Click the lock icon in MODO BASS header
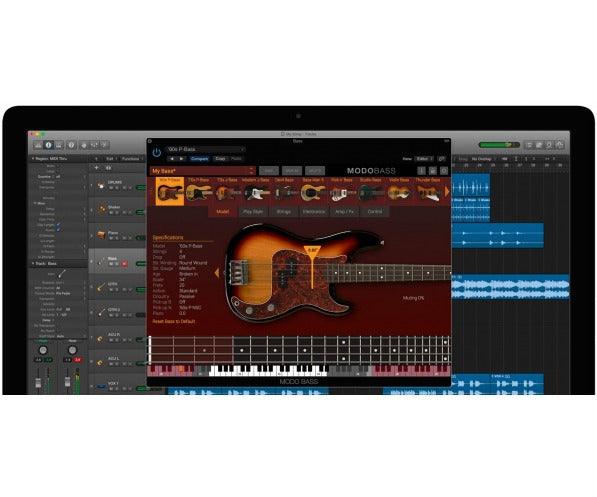597x497 pixels. click(x=433, y=171)
